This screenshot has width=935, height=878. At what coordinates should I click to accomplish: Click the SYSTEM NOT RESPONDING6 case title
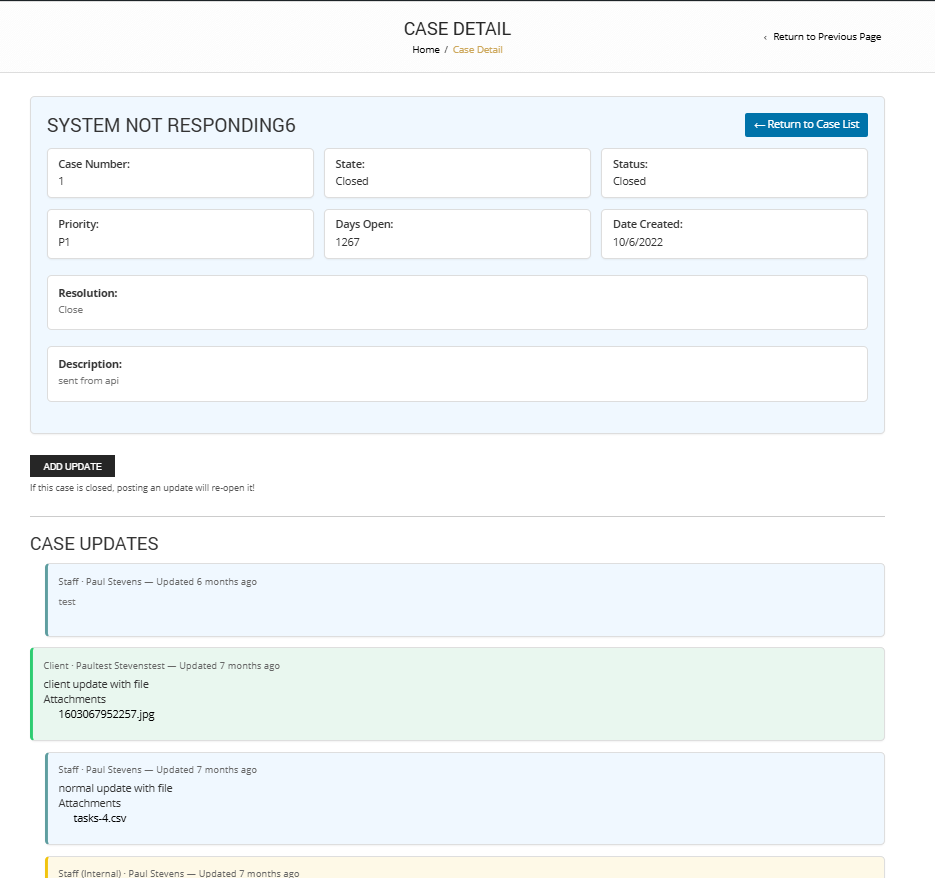click(171, 125)
